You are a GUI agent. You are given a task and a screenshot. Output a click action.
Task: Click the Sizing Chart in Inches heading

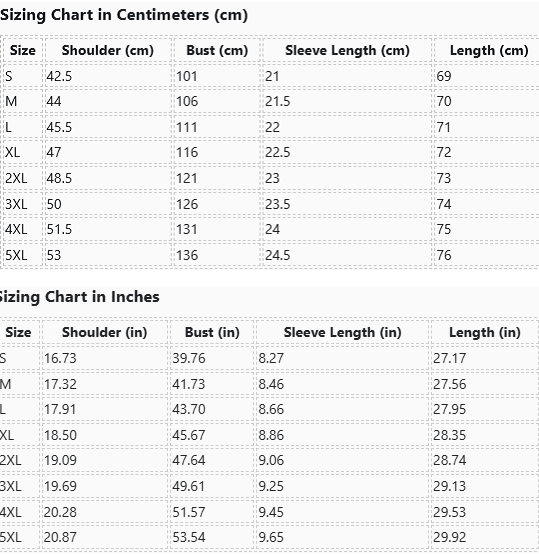pos(79,297)
